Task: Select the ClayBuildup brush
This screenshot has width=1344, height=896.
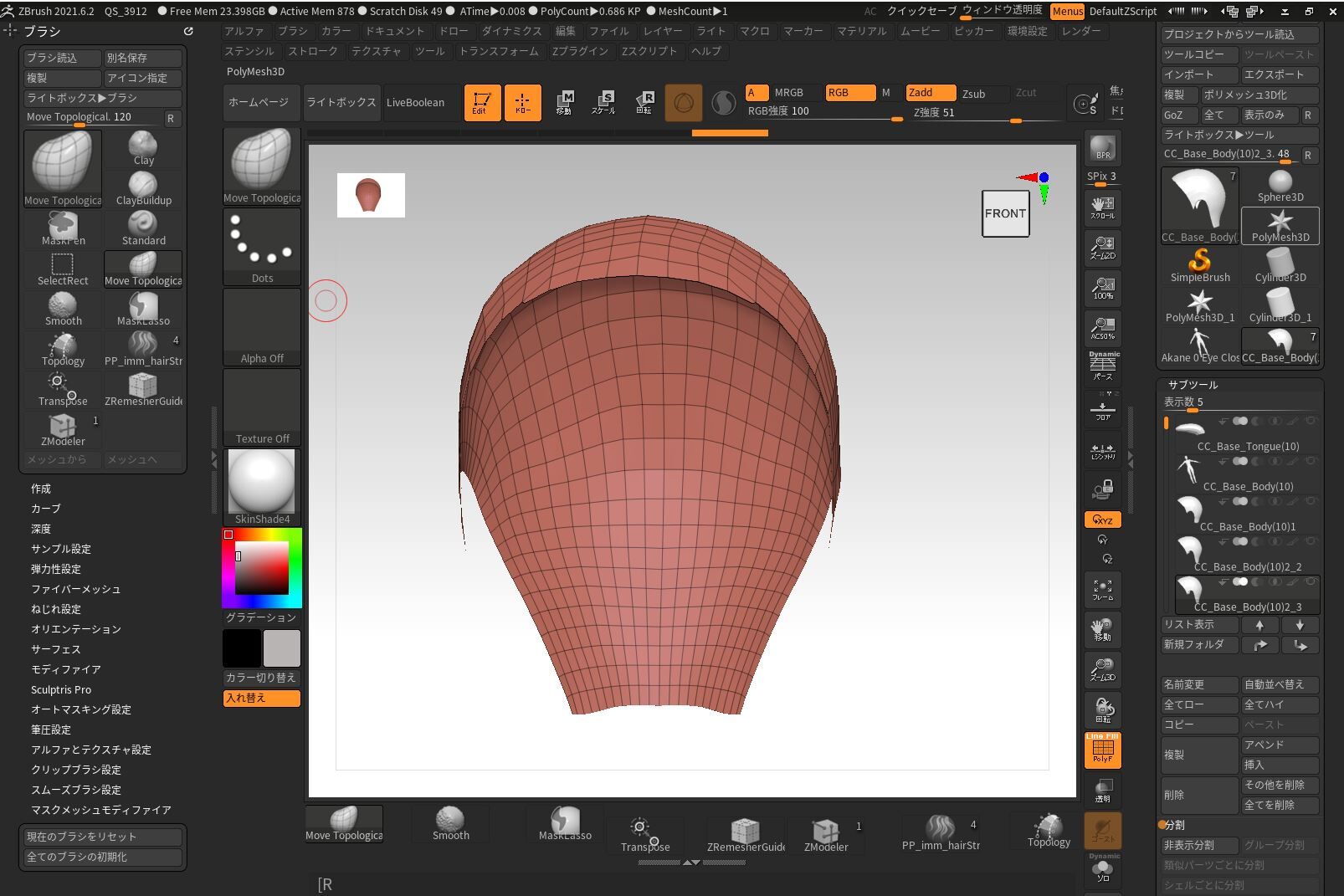Action: (143, 188)
